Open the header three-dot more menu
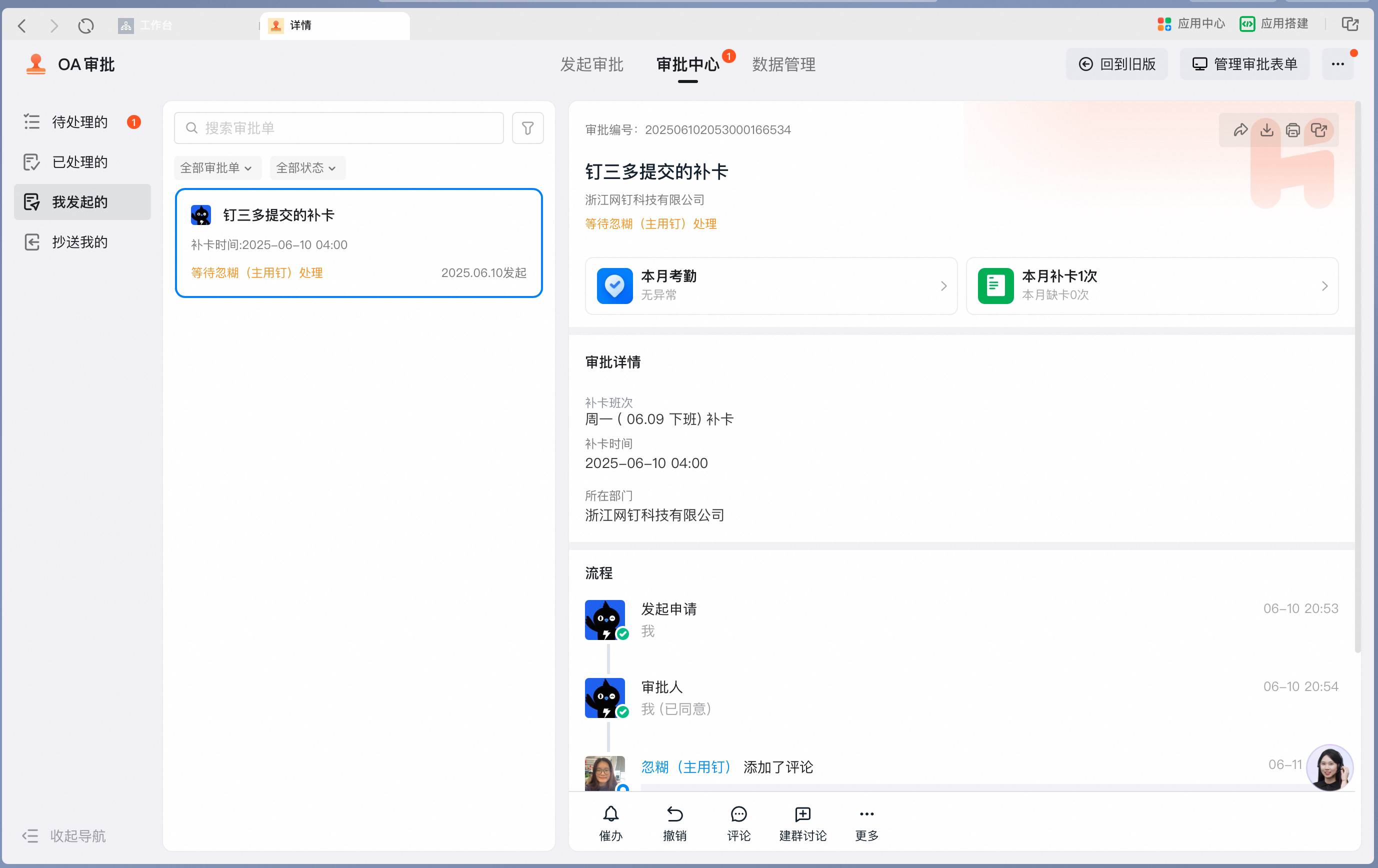The image size is (1378, 868). [x=1337, y=64]
